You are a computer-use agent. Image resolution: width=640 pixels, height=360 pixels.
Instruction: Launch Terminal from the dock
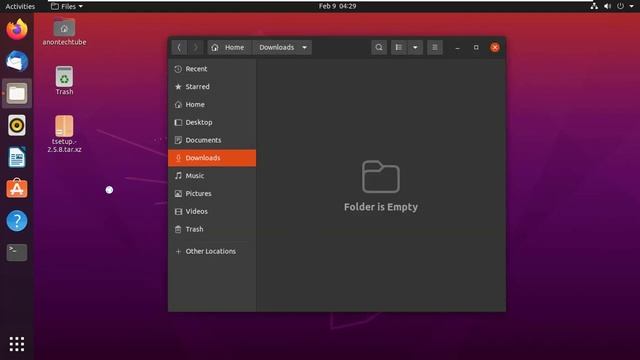pos(17,252)
